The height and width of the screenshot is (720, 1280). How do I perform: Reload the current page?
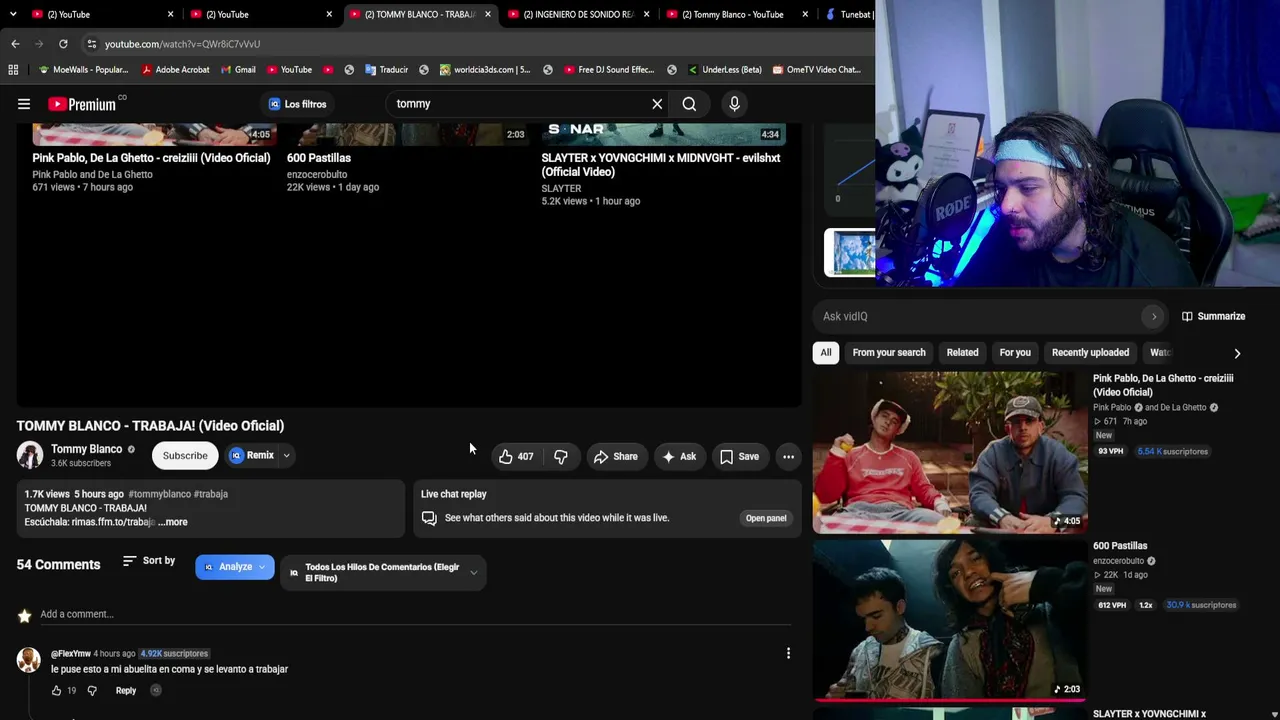(63, 44)
